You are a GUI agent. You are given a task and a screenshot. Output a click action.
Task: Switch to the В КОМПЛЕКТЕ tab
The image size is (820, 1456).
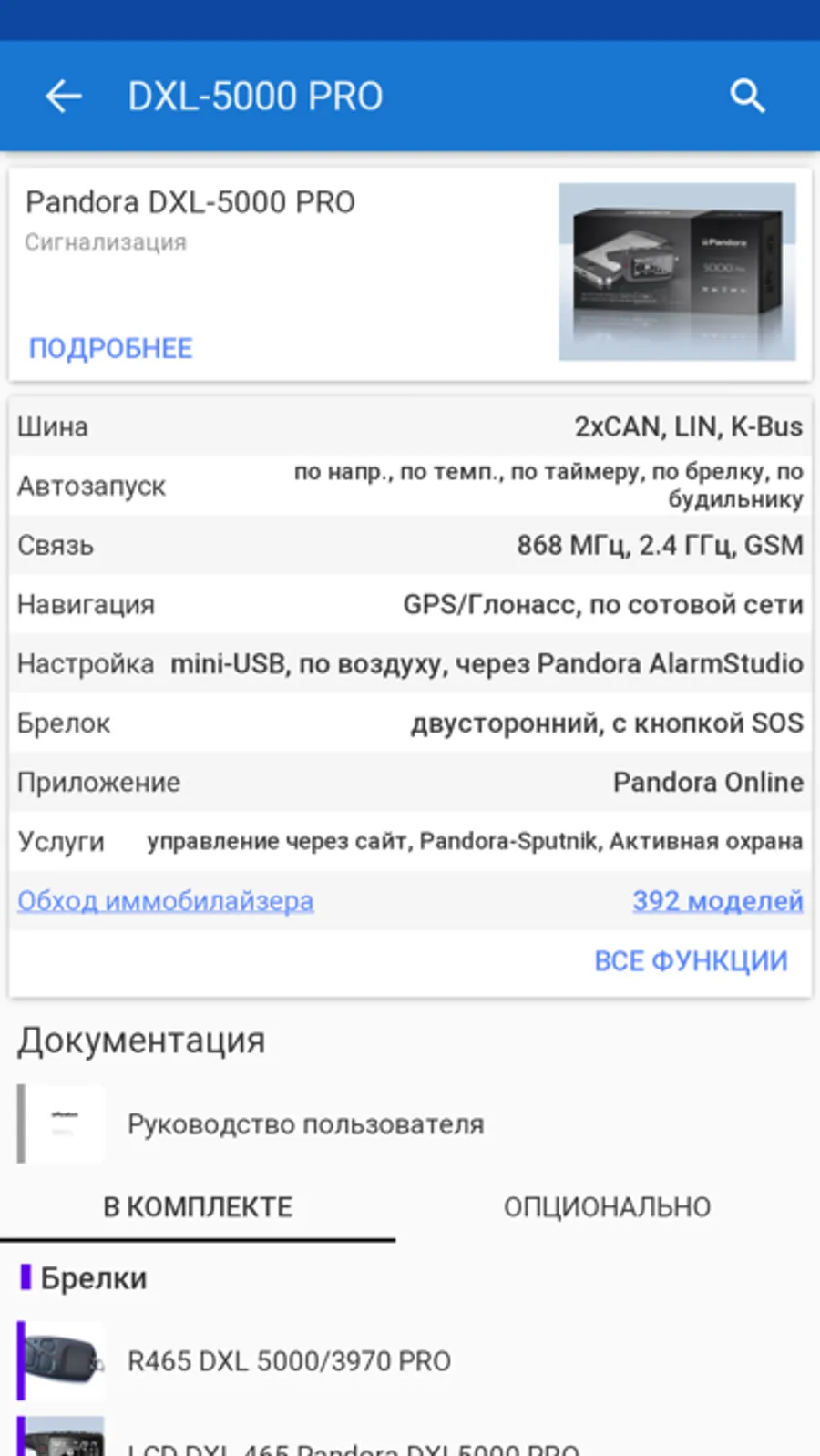[x=198, y=1206]
